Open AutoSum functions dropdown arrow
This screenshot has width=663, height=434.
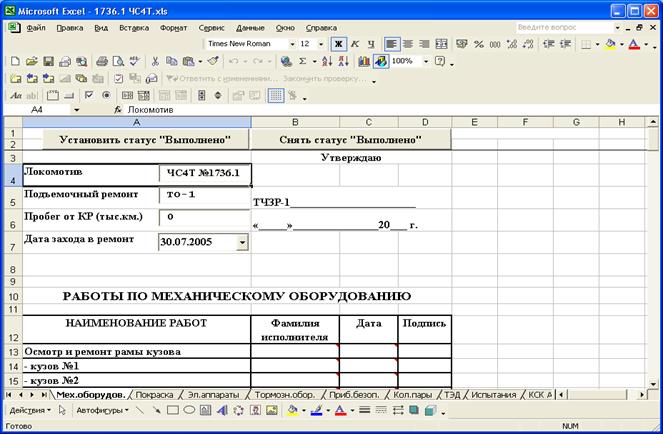click(314, 61)
